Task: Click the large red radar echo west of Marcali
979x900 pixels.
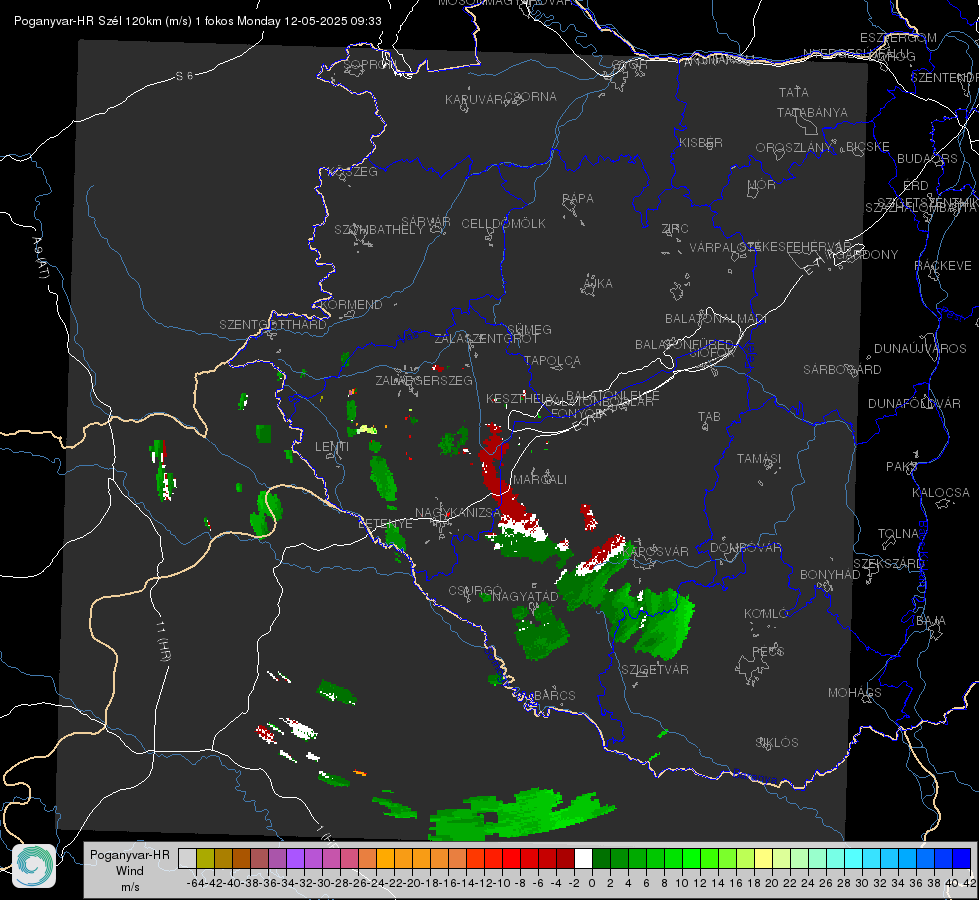Action: (x=499, y=475)
